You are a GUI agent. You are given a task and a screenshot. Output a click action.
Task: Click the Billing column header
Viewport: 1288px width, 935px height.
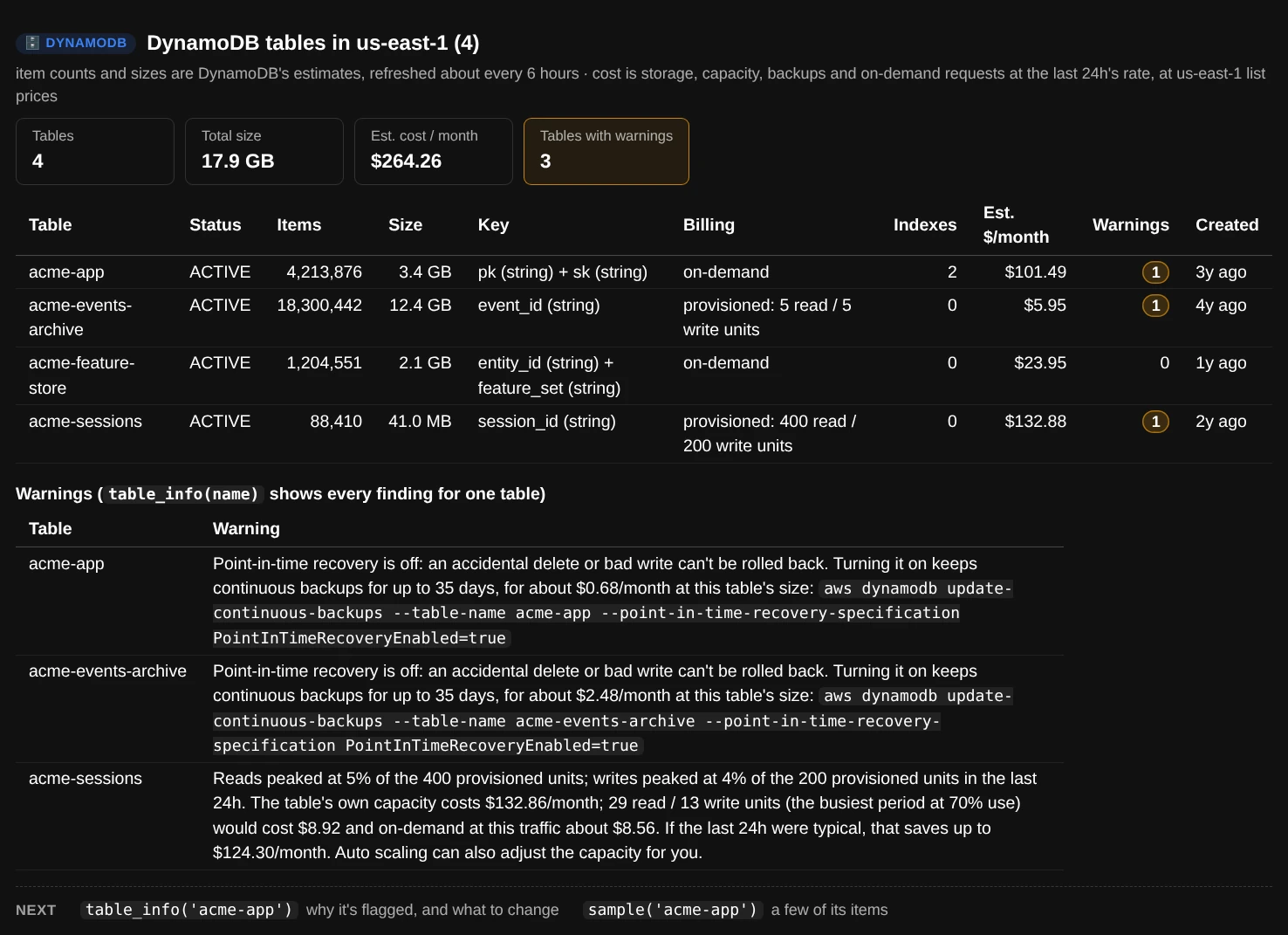click(x=709, y=225)
